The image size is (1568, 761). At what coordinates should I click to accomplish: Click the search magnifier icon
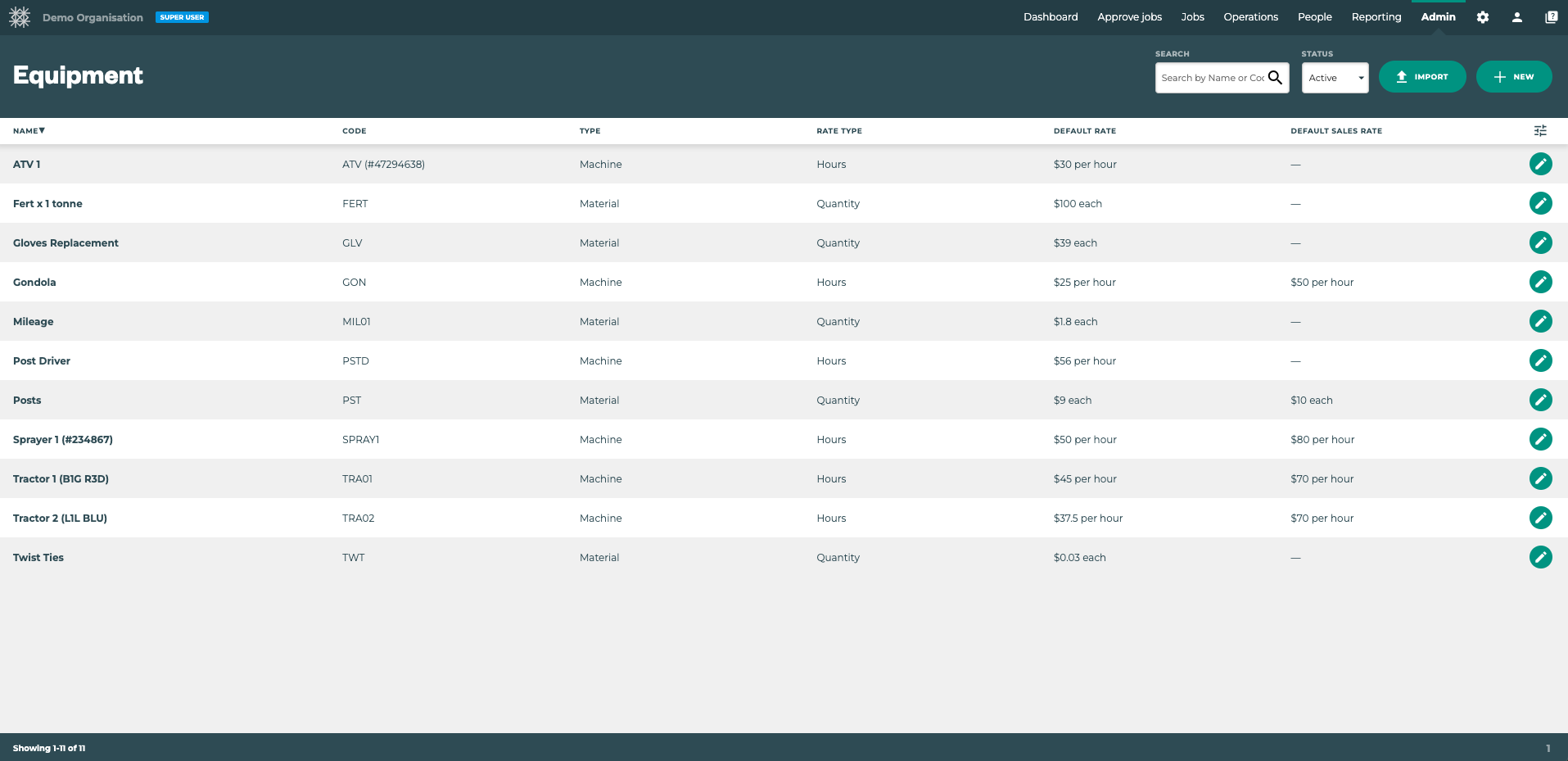tap(1276, 77)
